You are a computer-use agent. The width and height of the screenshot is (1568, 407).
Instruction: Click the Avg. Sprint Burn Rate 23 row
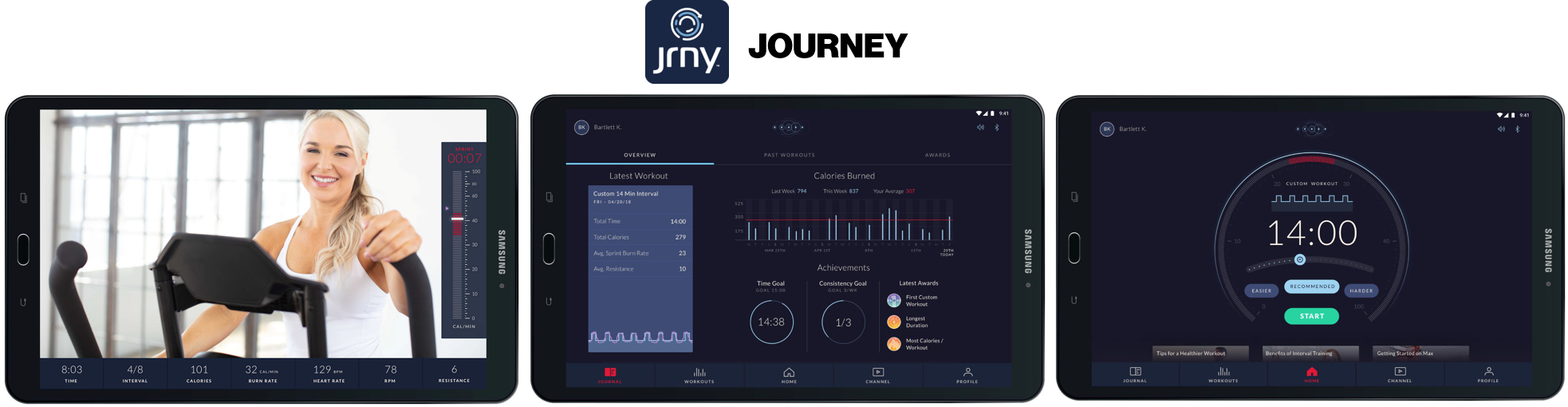pyautogui.click(x=640, y=253)
